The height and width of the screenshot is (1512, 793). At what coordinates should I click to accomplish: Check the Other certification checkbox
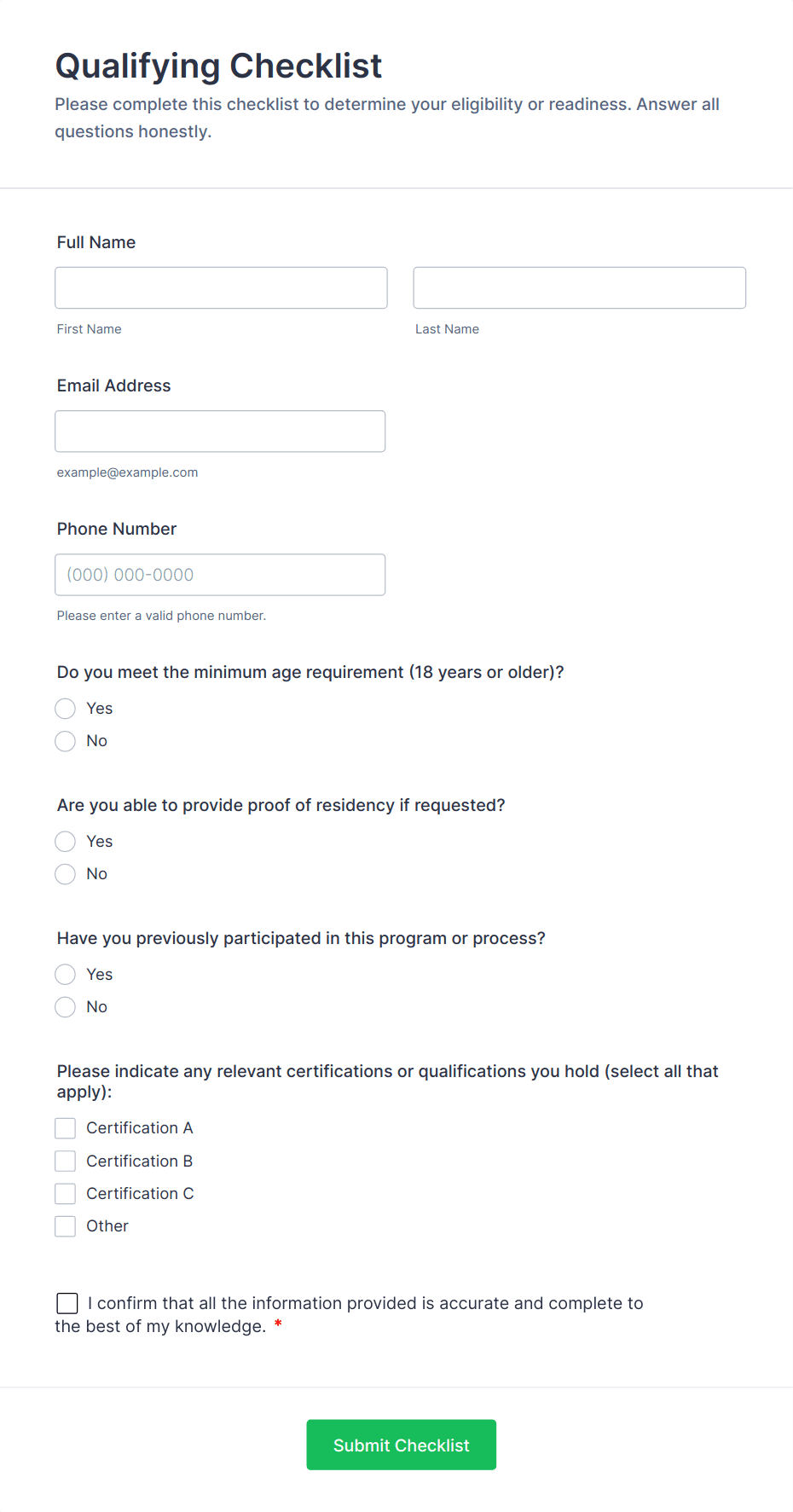(x=66, y=1226)
